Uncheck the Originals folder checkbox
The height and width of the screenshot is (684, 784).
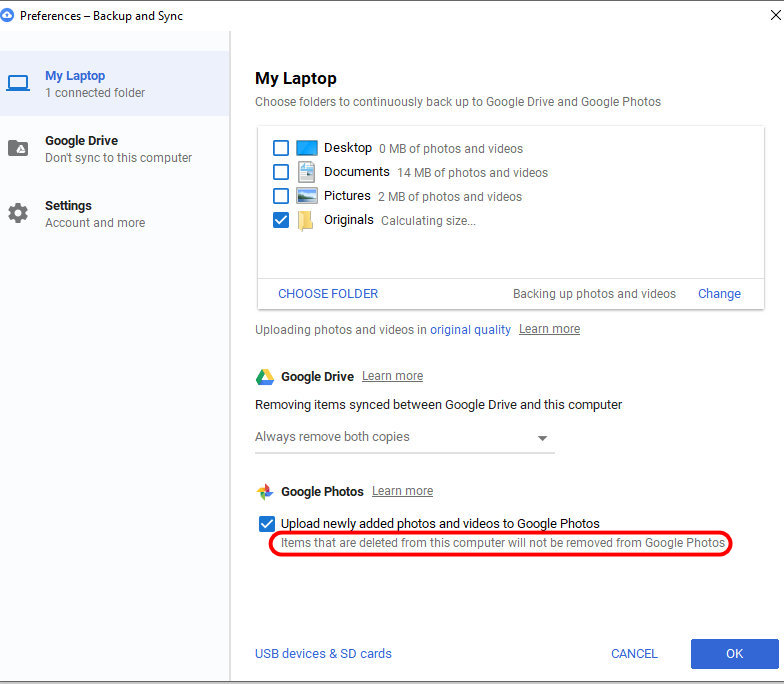coord(281,220)
